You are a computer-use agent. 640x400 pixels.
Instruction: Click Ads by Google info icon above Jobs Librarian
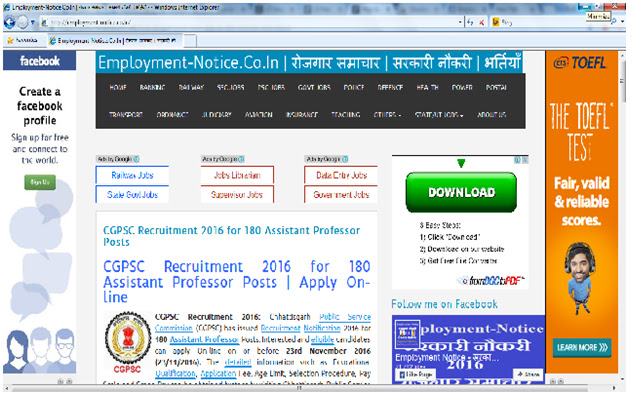coord(241,159)
